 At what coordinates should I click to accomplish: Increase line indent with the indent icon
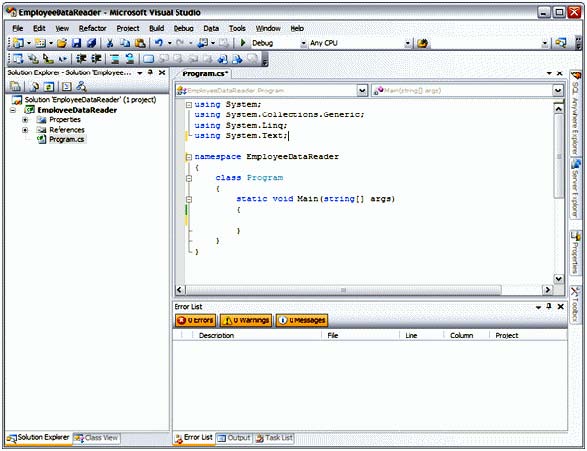point(96,59)
